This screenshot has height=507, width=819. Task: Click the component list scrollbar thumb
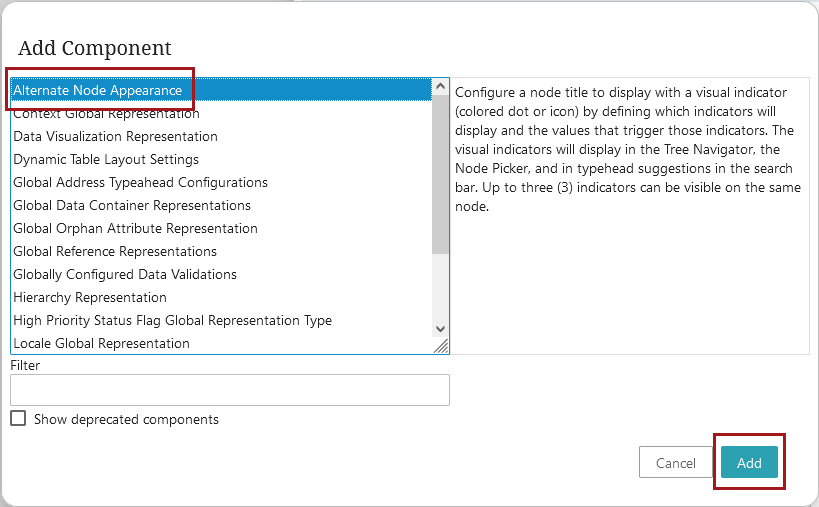click(440, 174)
